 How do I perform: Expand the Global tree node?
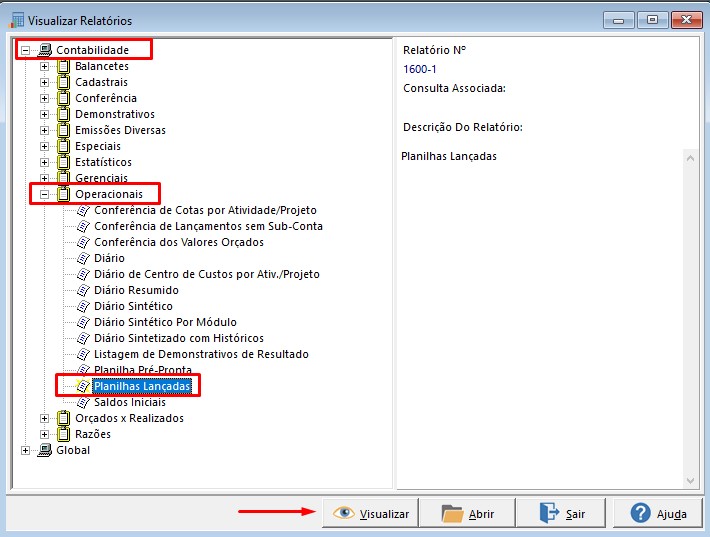pyautogui.click(x=25, y=451)
